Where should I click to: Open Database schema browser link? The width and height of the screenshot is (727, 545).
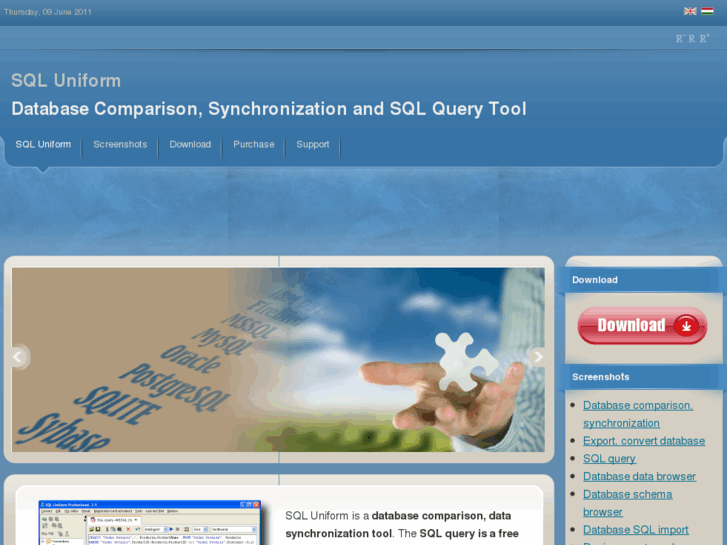tap(627, 503)
